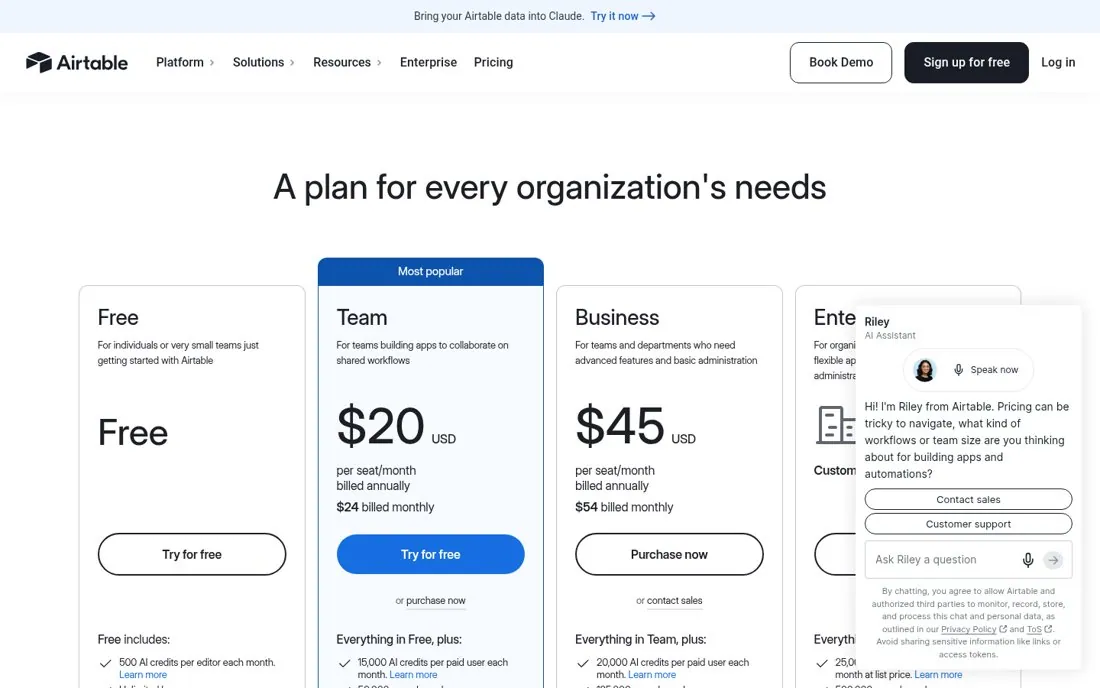Click the Most popular banner on Team
1100x688 pixels.
[x=430, y=271]
